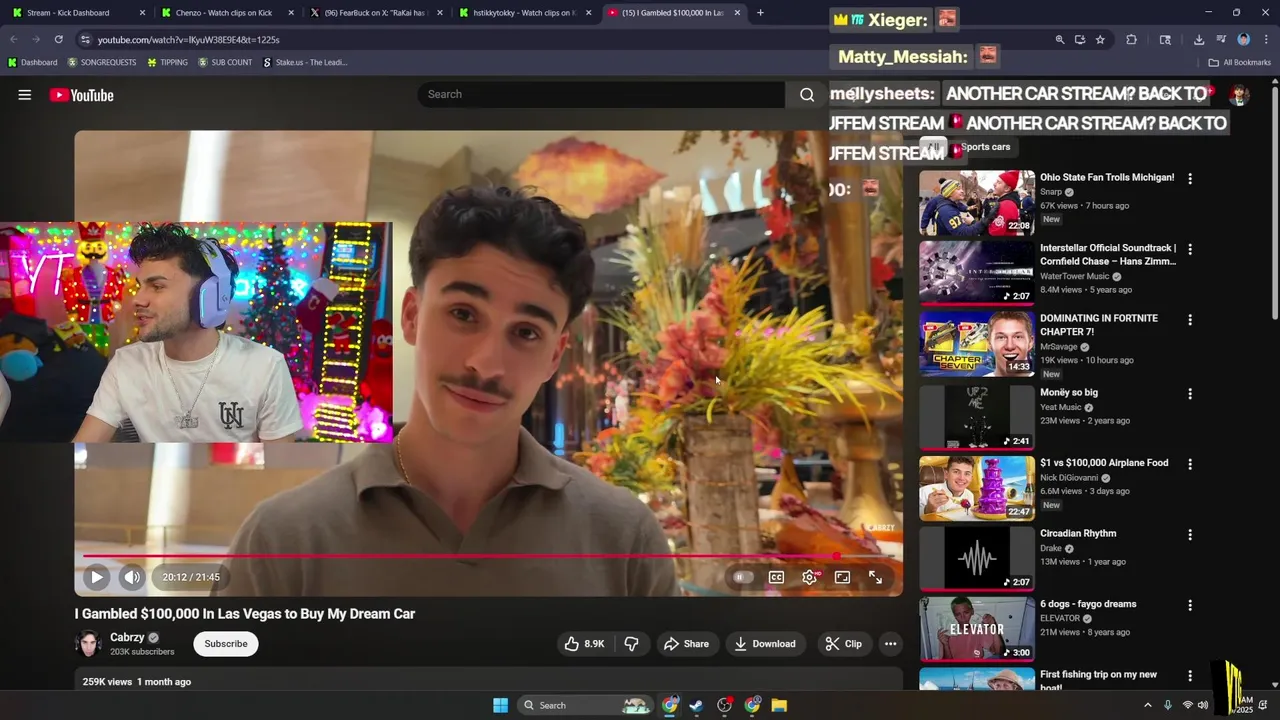Image resolution: width=1280 pixels, height=720 pixels.
Task: Go back in the browser
Action: click(14, 39)
